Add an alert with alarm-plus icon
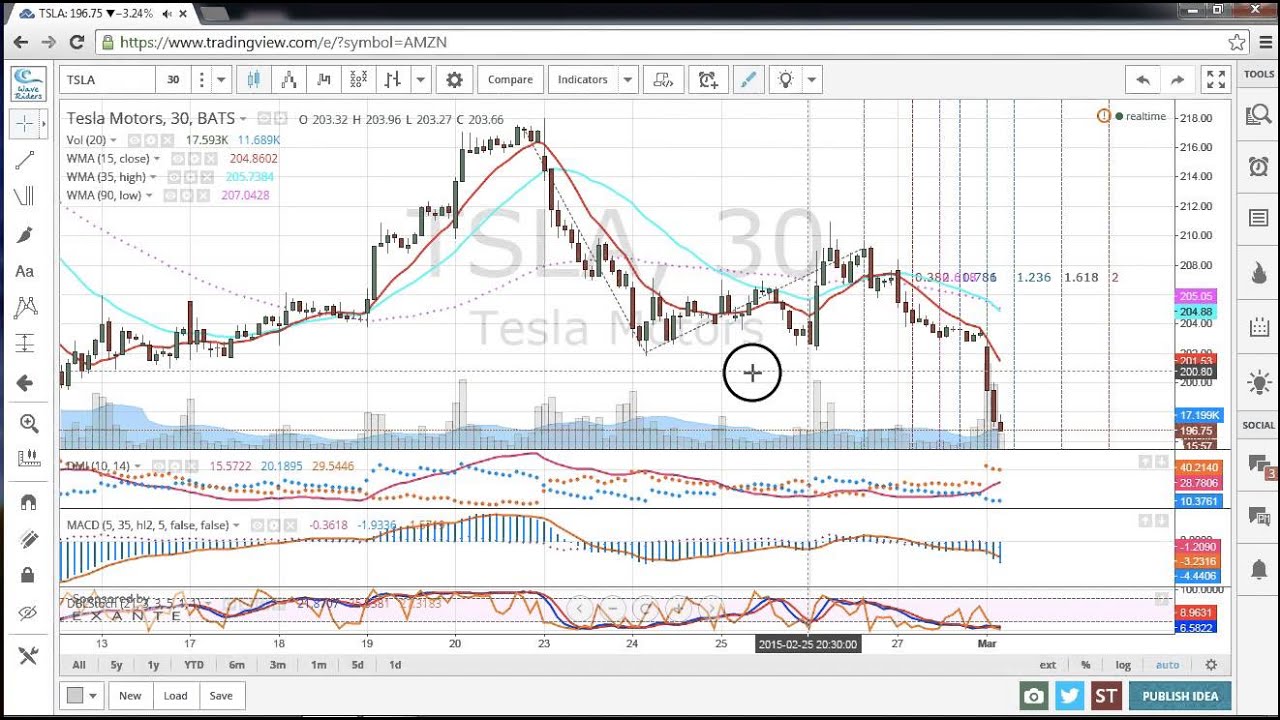 (708, 80)
